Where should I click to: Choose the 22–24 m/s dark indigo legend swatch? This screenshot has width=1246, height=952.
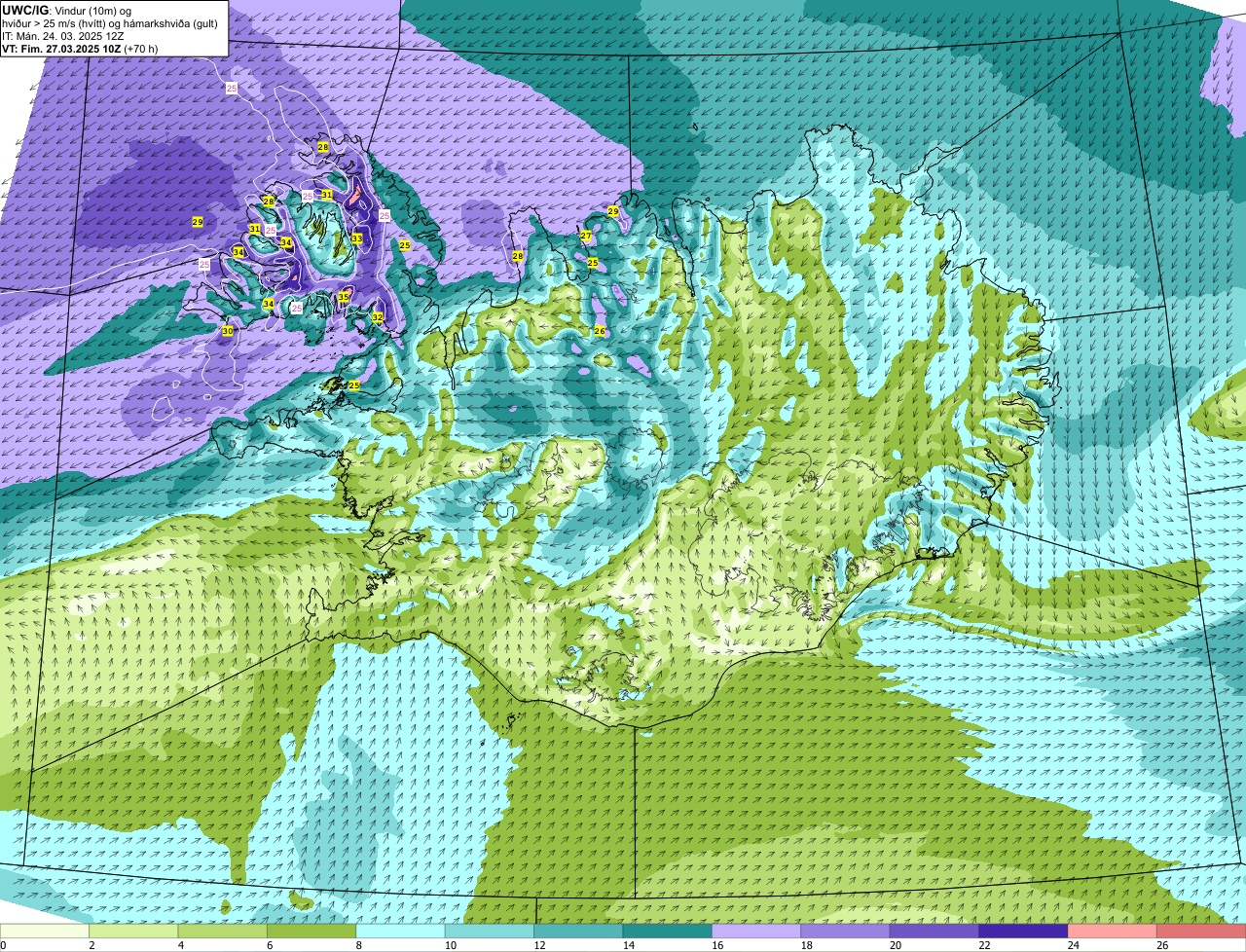(1024, 931)
